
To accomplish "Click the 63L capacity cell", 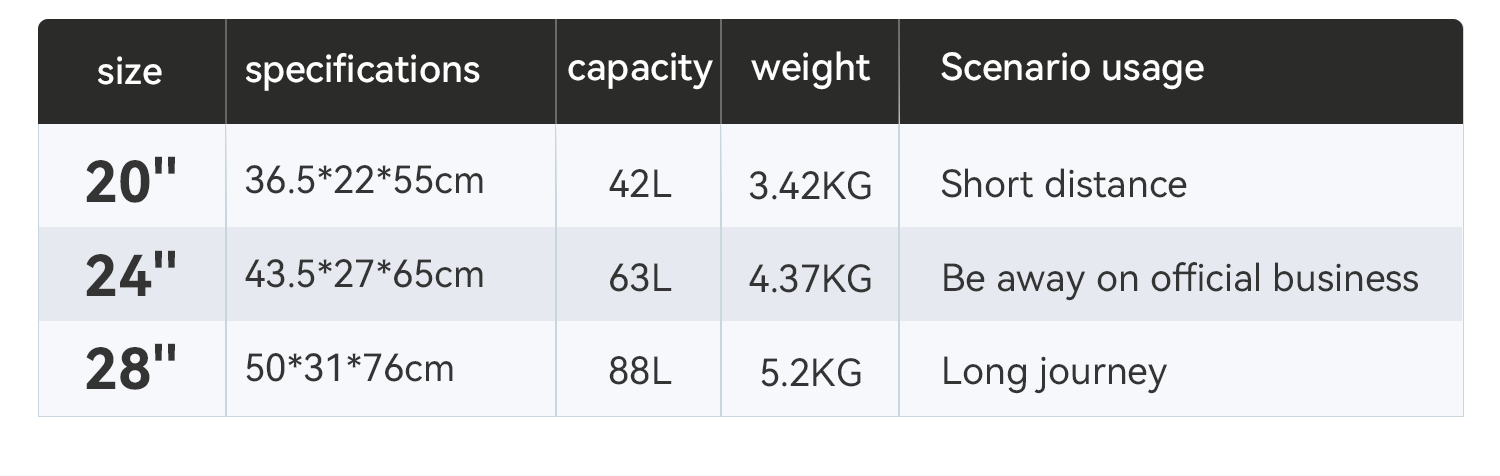I will coord(639,278).
